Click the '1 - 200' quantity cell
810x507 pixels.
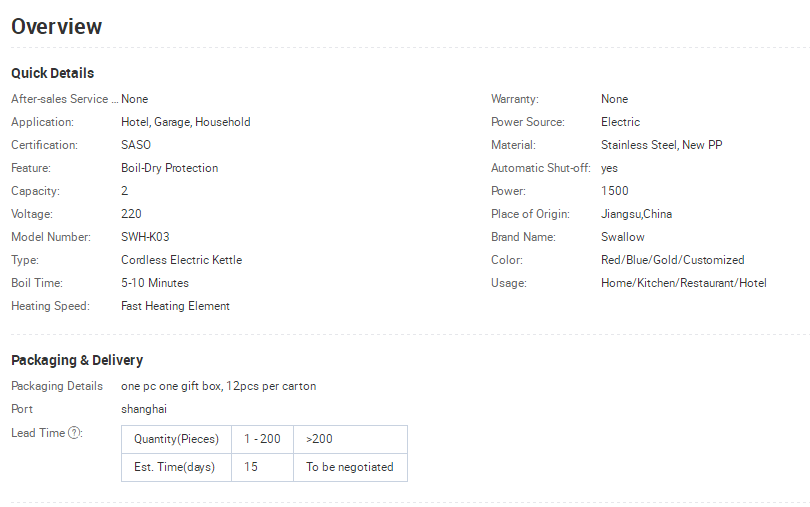[262, 439]
